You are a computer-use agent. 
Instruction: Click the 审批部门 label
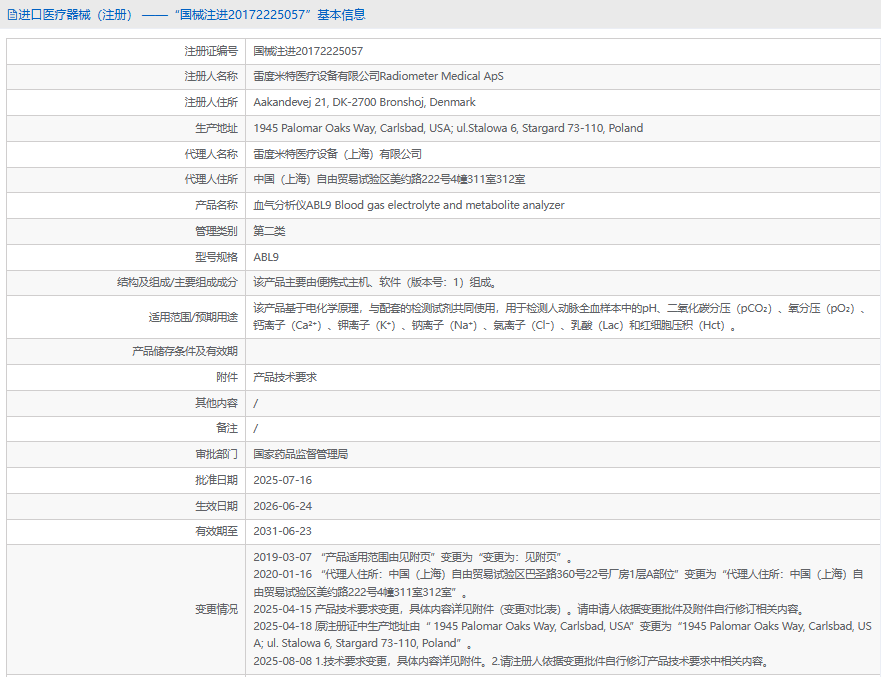click(216, 454)
